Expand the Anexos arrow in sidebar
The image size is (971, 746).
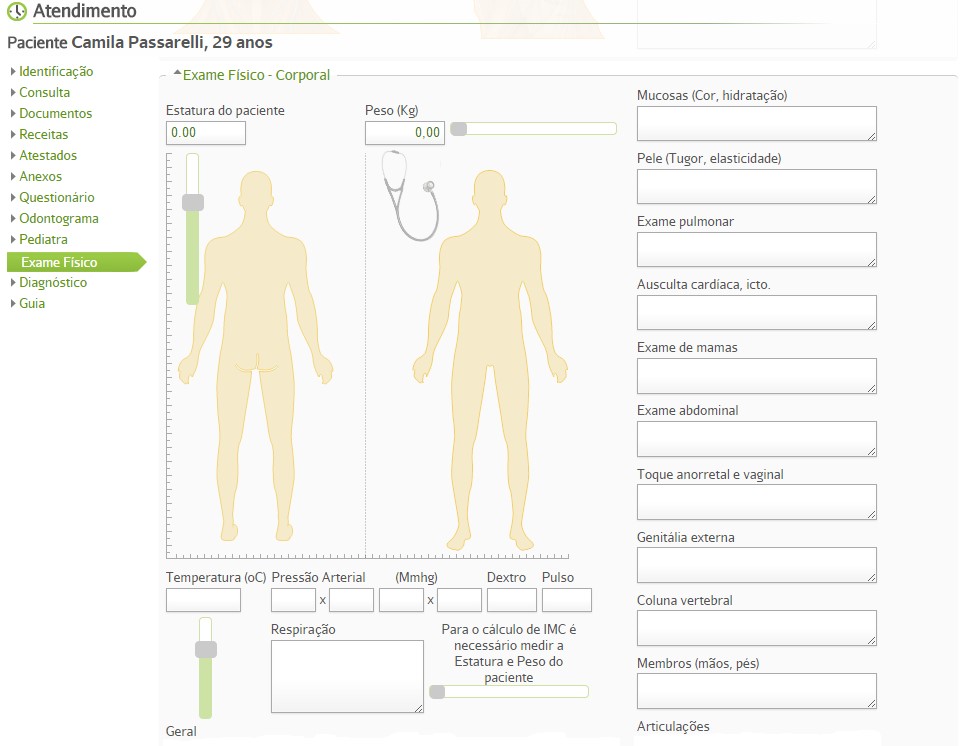13,176
